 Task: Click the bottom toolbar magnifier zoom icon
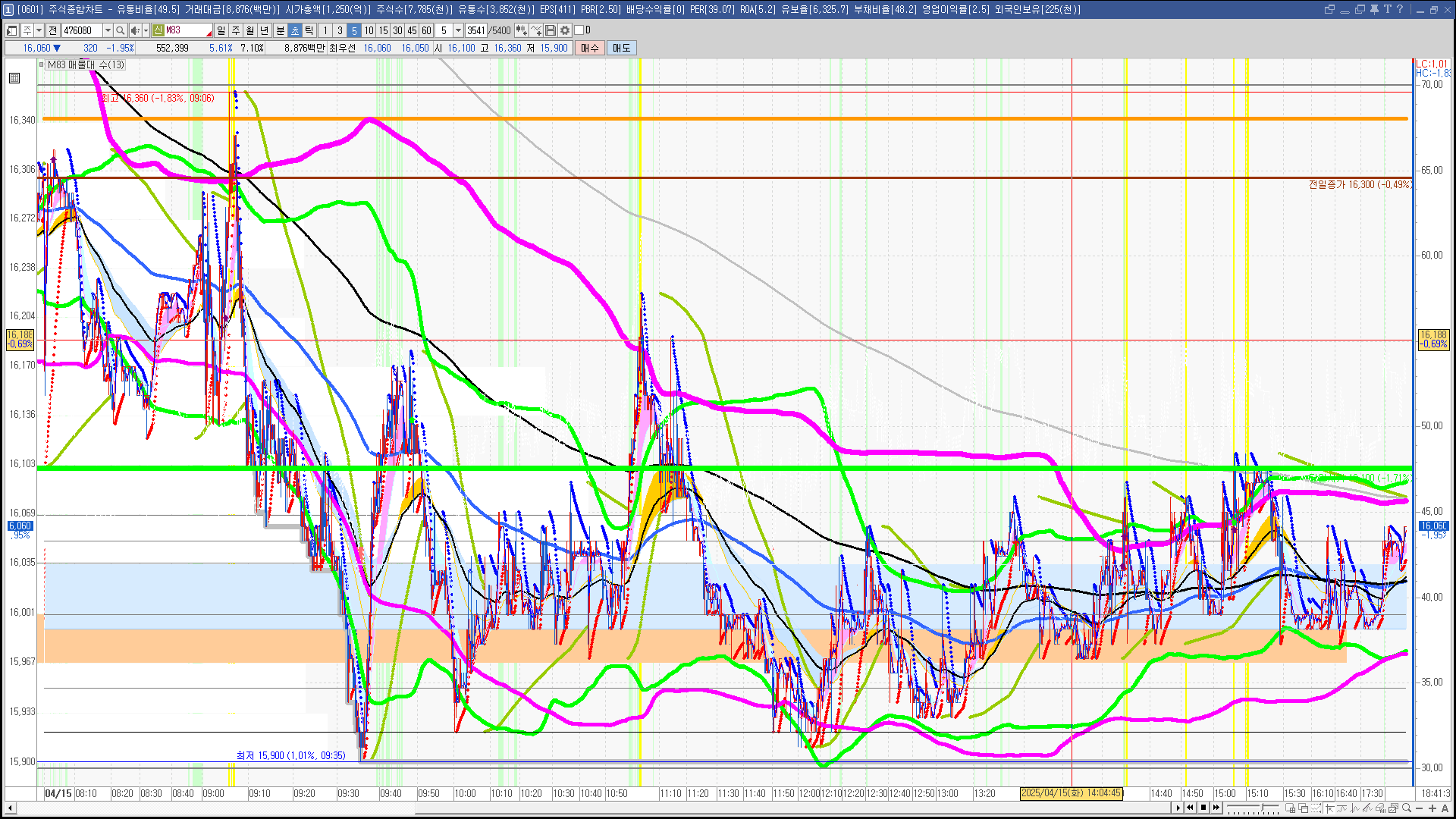pyautogui.click(x=1407, y=808)
